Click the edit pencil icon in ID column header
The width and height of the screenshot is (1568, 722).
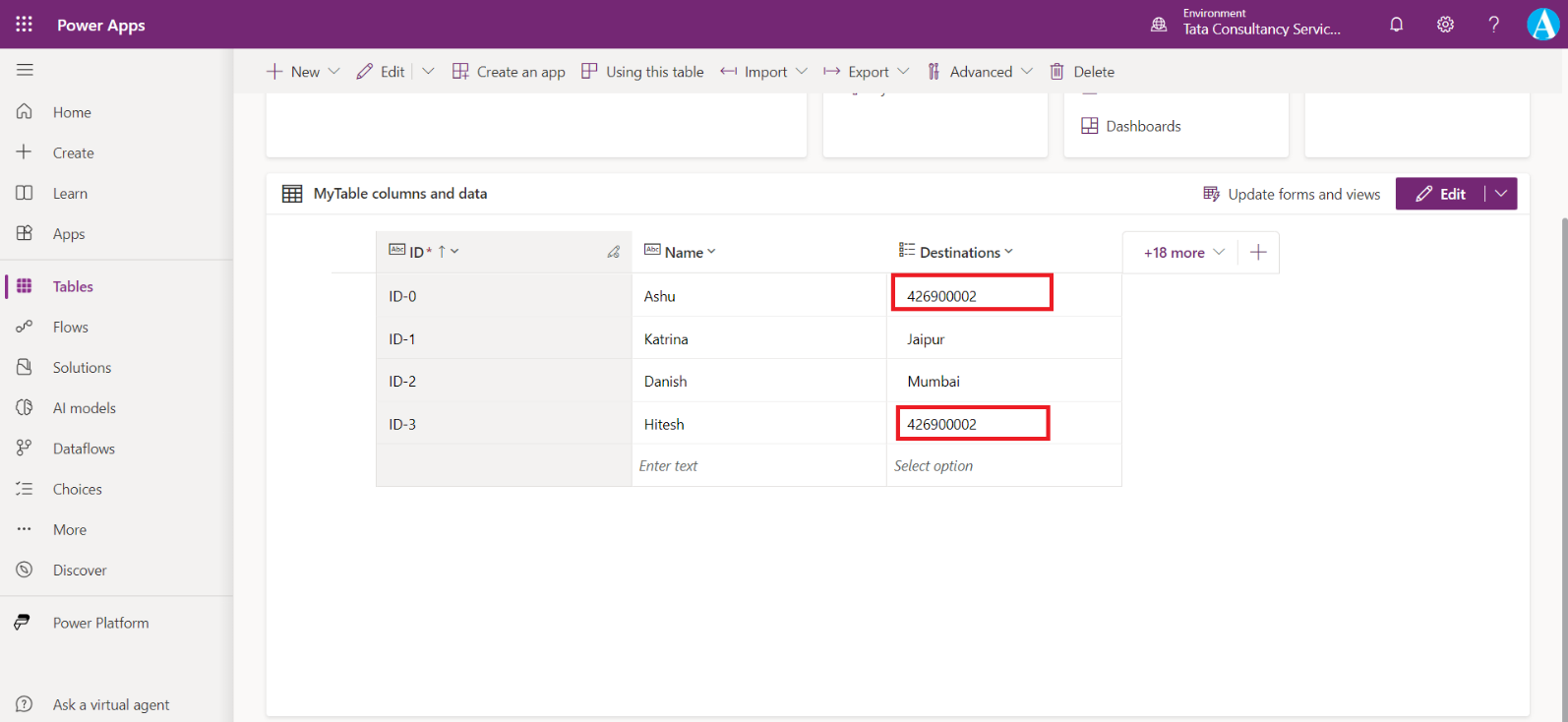(x=613, y=253)
